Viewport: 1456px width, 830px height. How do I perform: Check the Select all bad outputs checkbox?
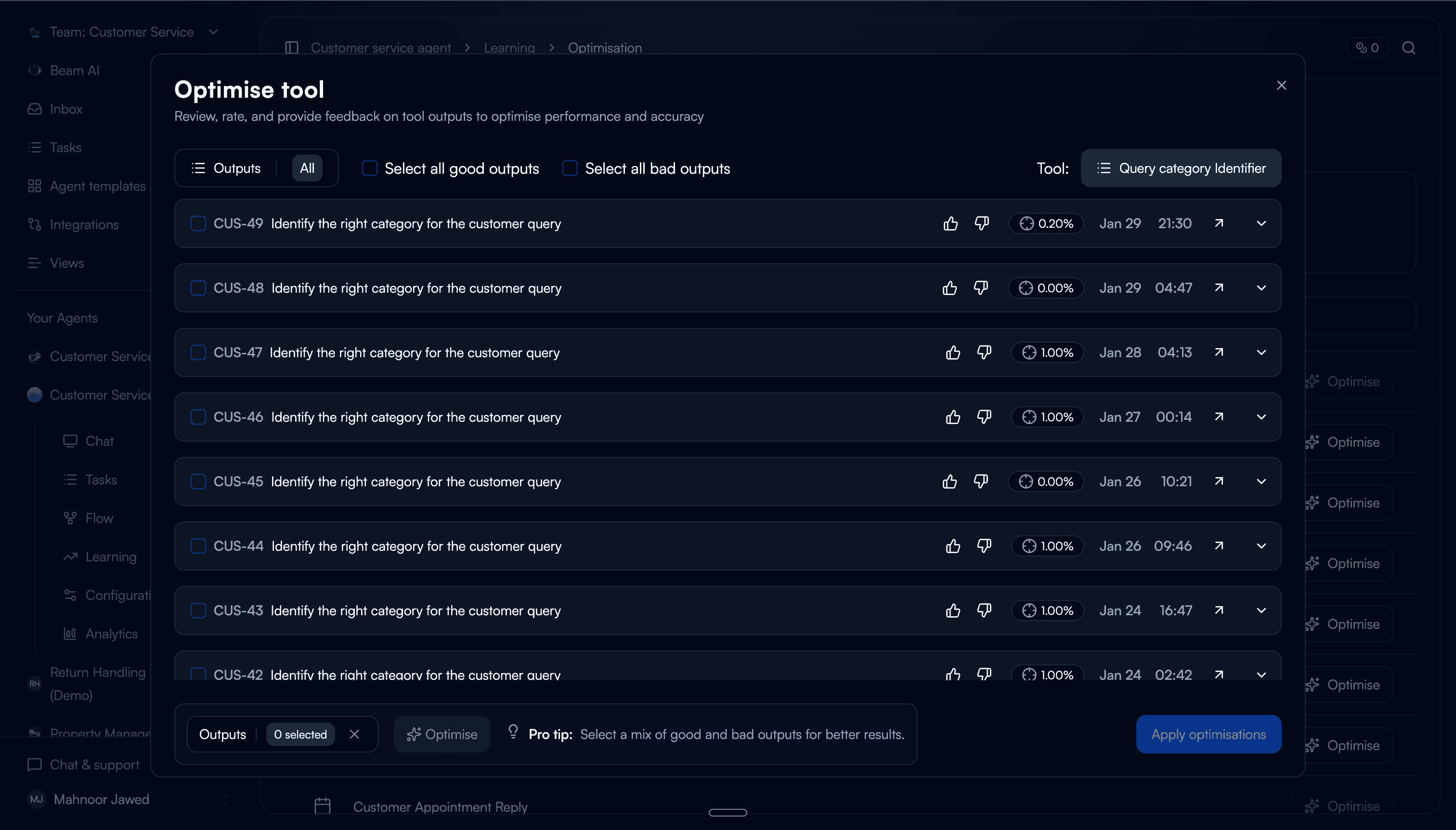570,168
